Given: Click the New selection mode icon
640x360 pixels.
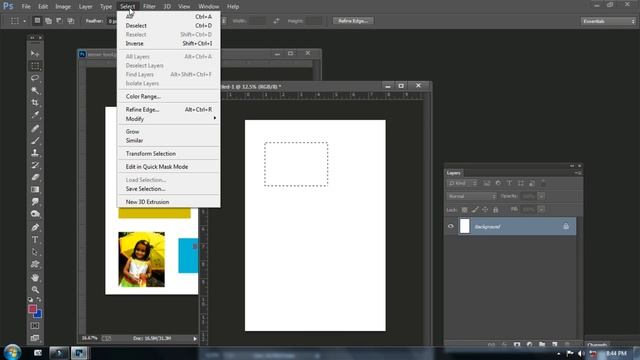Looking at the screenshot, I should pyautogui.click(x=37, y=20).
